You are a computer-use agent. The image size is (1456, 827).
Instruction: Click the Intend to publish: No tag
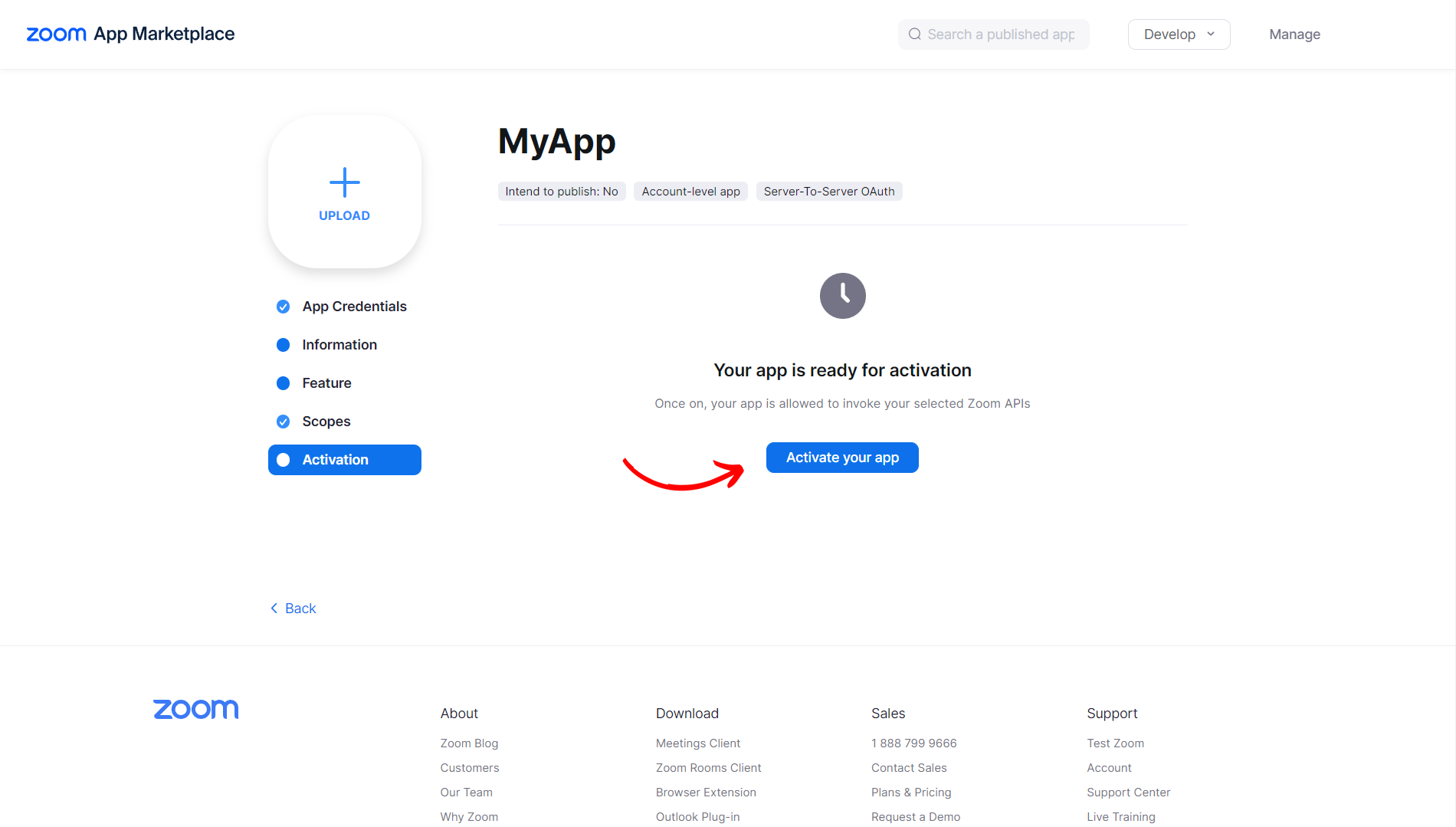click(x=562, y=192)
